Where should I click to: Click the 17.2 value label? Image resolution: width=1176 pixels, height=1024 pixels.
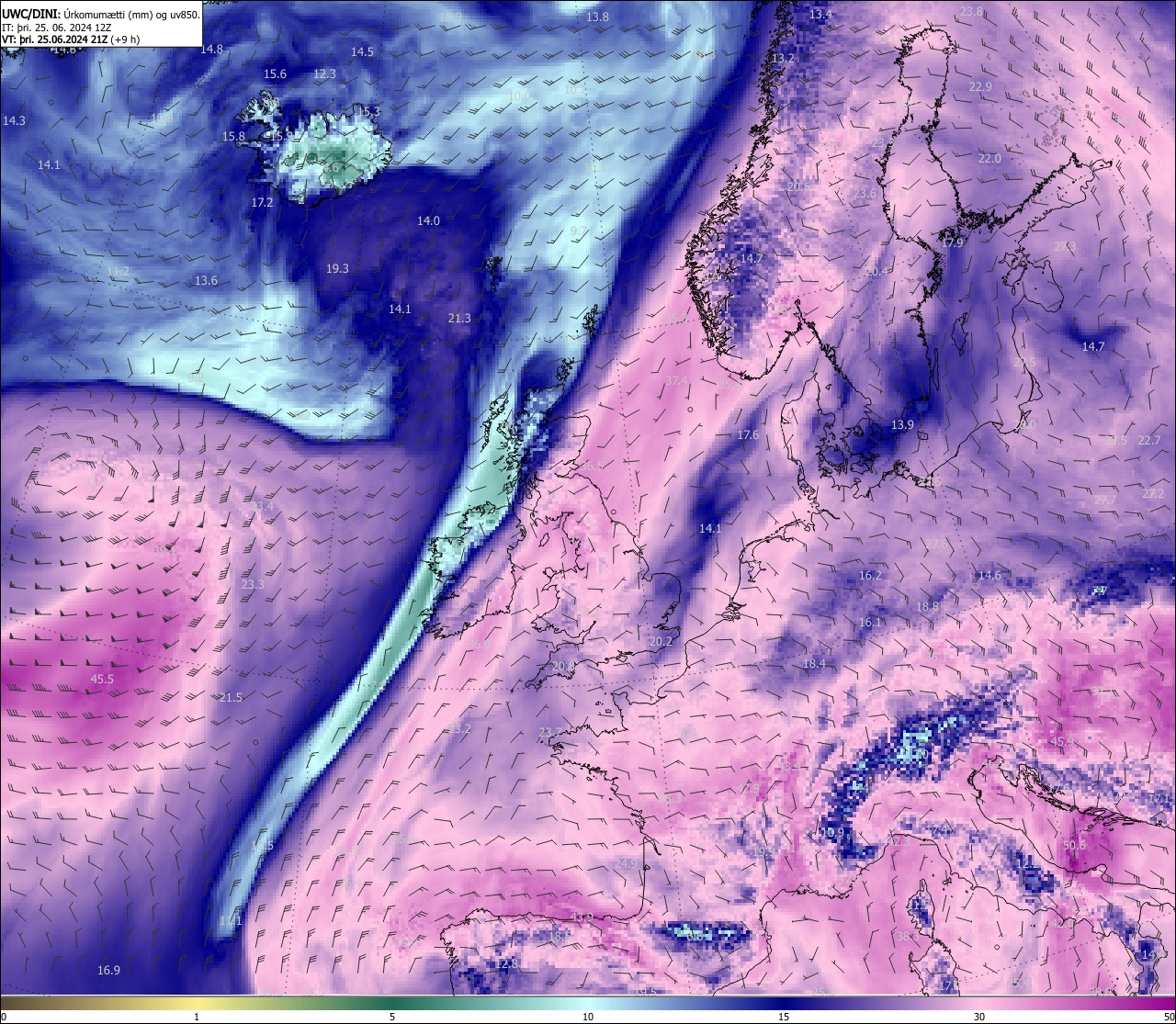pyautogui.click(x=262, y=203)
